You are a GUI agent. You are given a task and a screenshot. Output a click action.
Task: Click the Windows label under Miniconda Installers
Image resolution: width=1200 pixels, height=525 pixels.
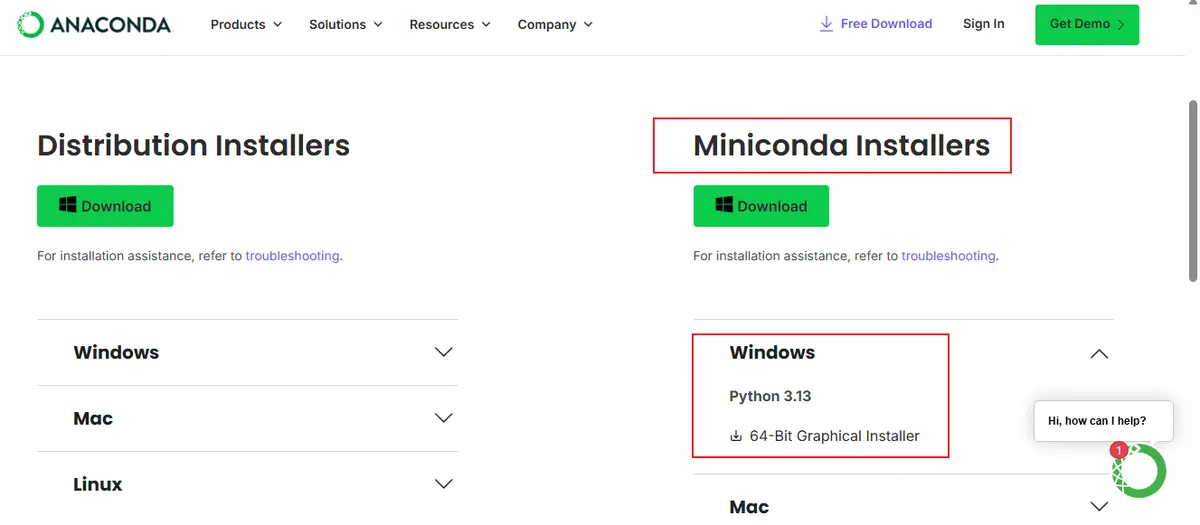[772, 352]
